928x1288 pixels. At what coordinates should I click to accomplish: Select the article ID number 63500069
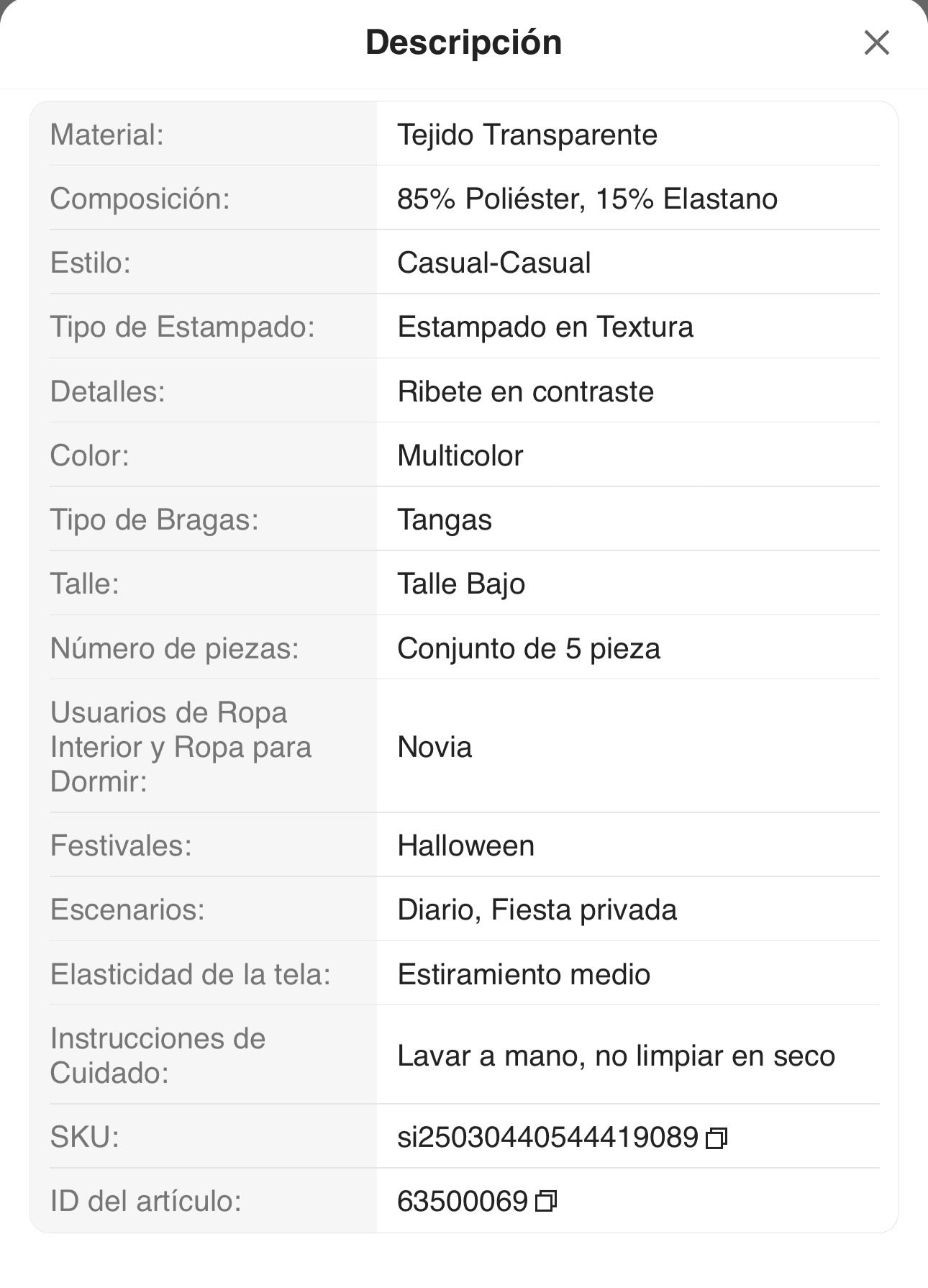[463, 1202]
